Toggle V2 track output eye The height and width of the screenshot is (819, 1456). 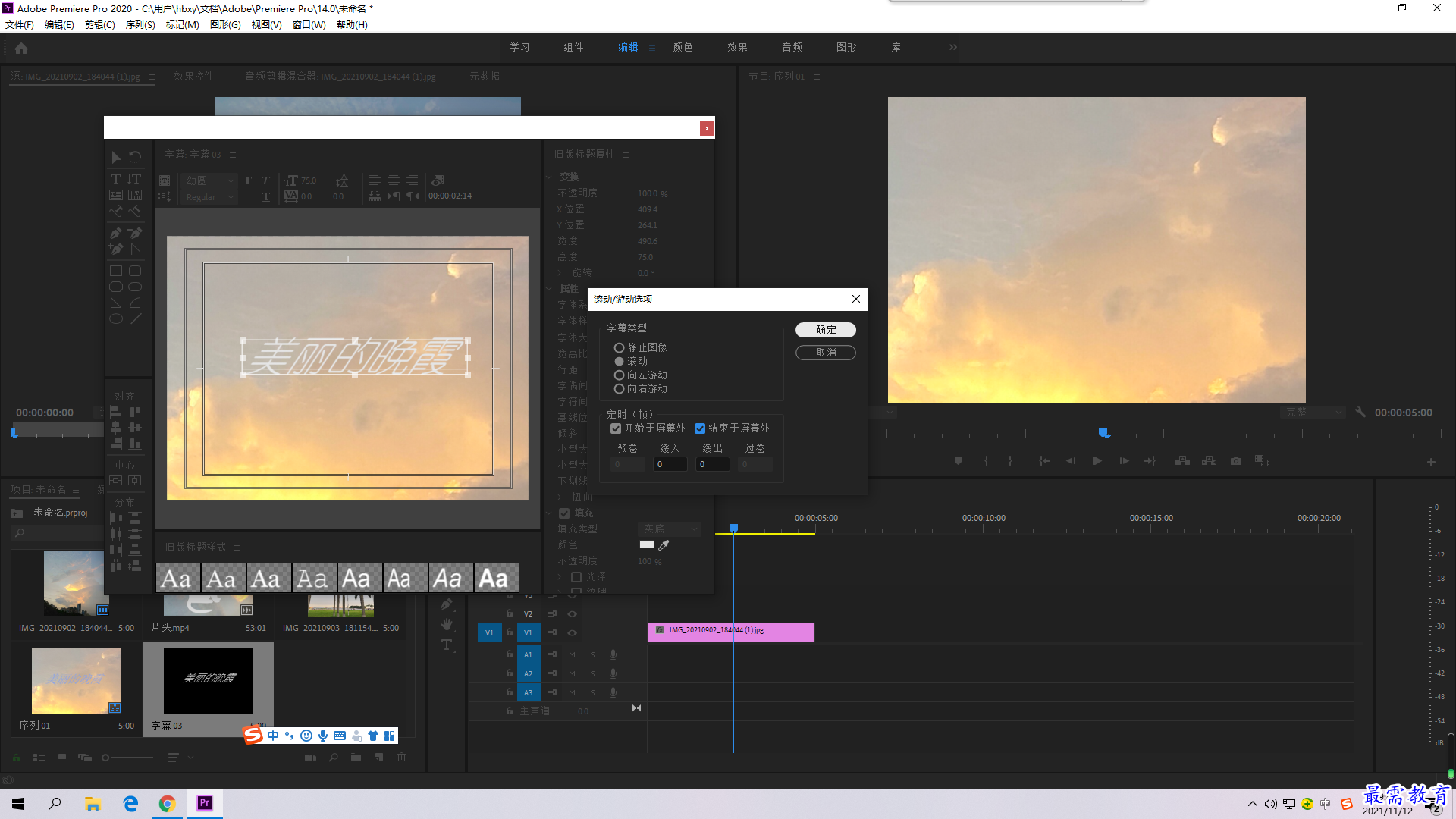[x=573, y=613]
